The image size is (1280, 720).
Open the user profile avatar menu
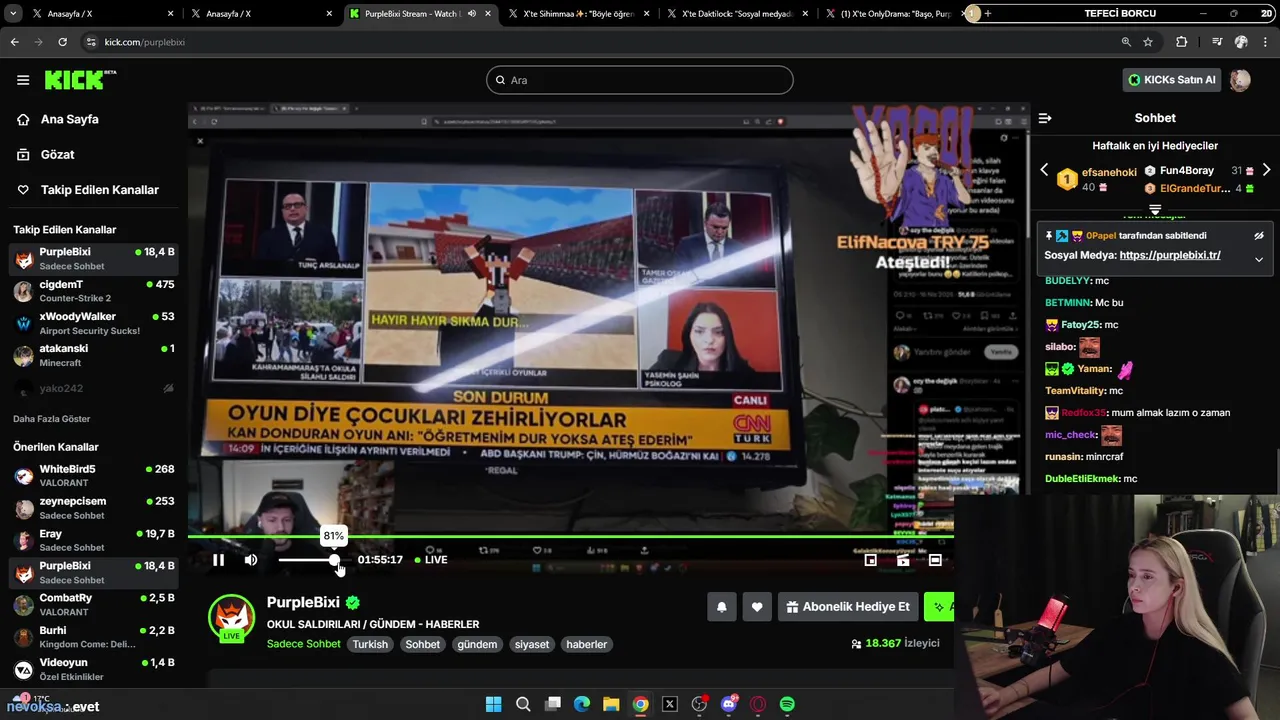[1240, 80]
